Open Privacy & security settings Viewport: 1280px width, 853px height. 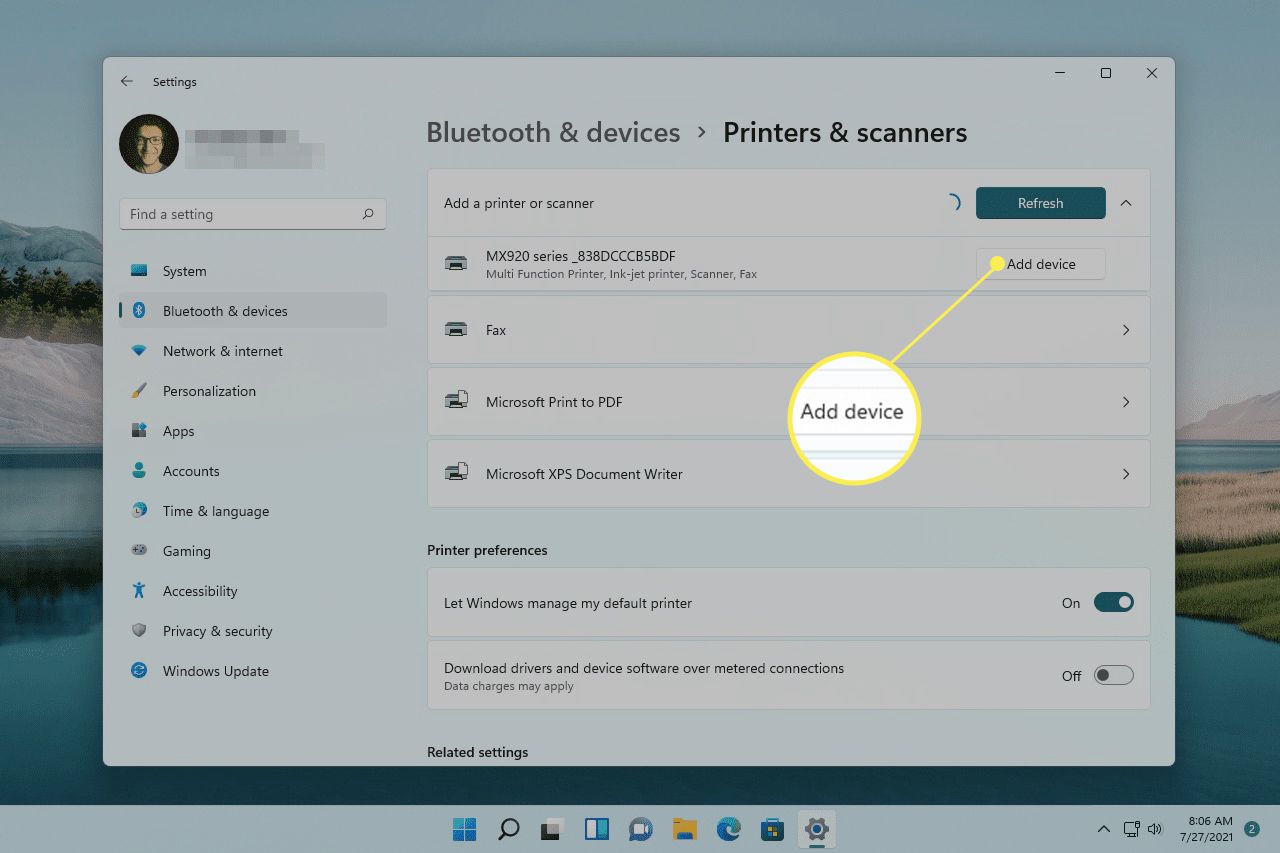tap(217, 631)
